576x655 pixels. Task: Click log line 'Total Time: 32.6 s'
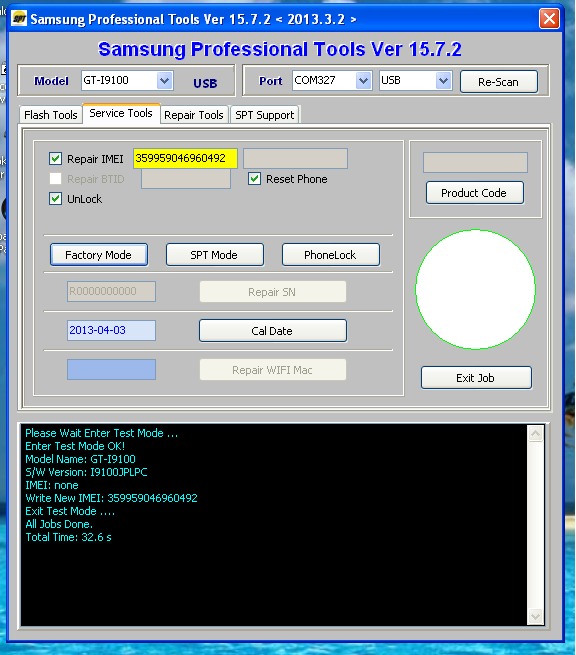click(x=69, y=537)
